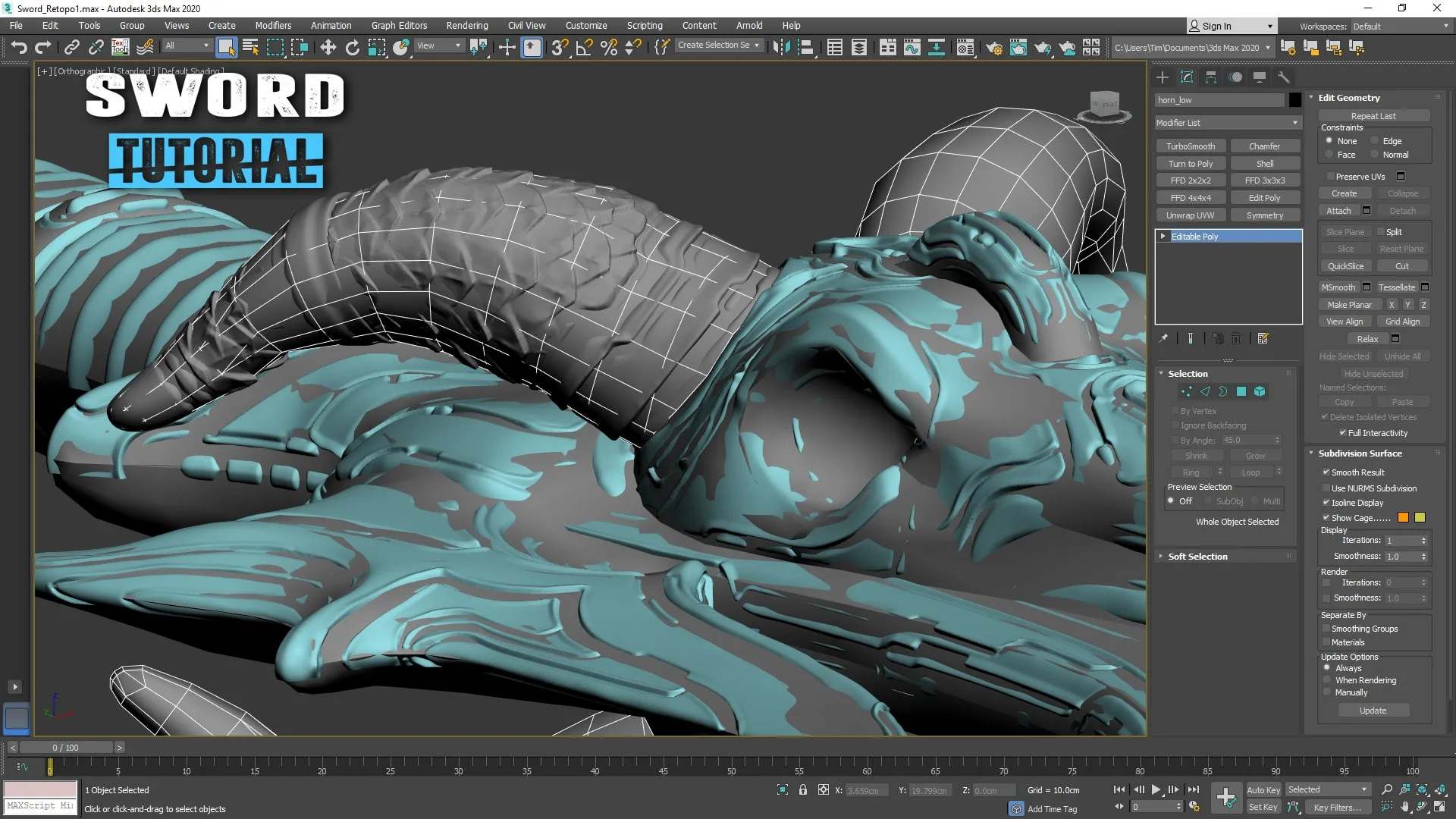Enable Preserve UVs checkbox
1456x819 pixels.
[x=1330, y=177]
